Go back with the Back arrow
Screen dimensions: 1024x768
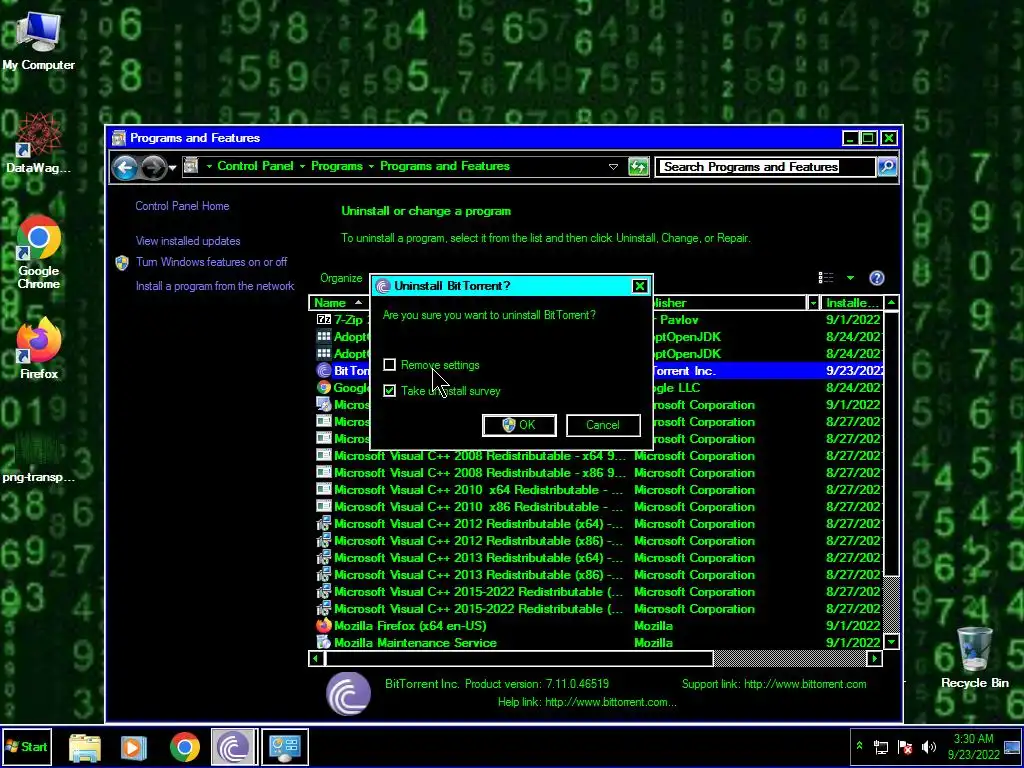pyautogui.click(x=125, y=167)
